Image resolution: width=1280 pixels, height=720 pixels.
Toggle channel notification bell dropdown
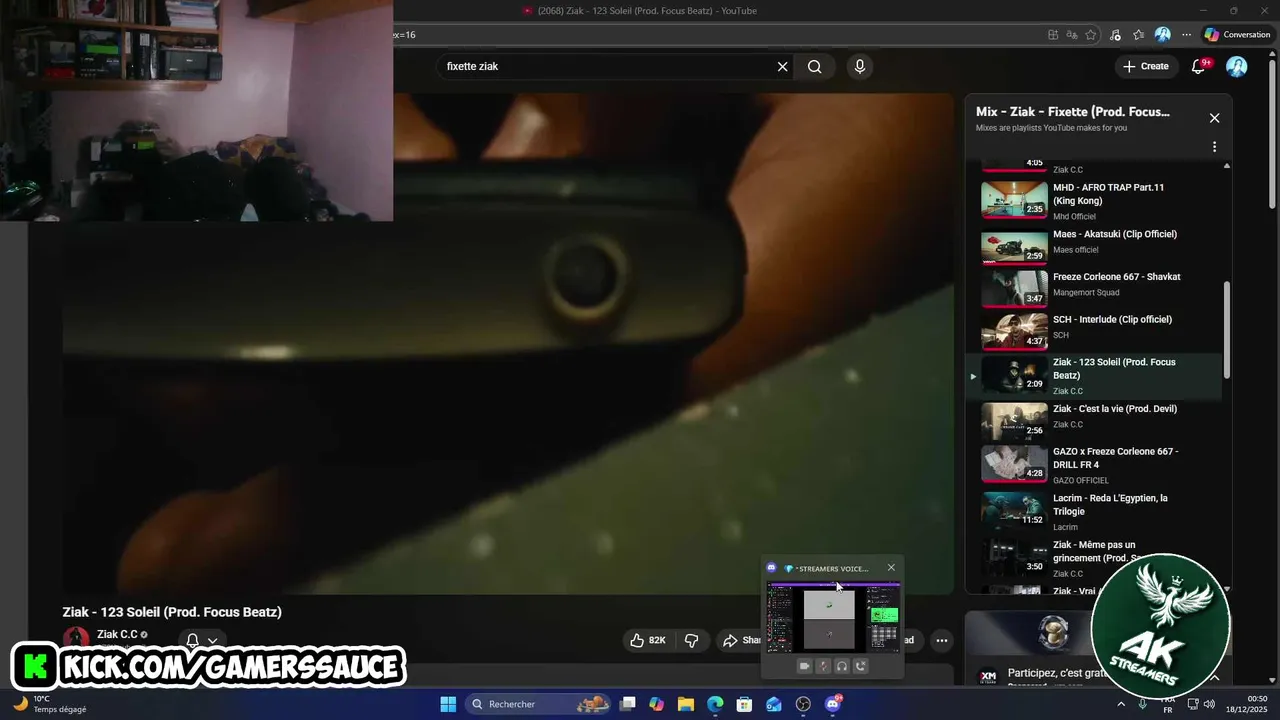click(202, 640)
